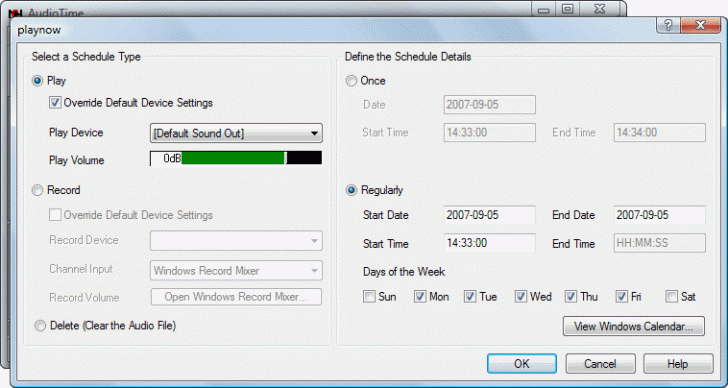Check the Sun day checkbox
The image size is (728, 388).
pos(369,297)
